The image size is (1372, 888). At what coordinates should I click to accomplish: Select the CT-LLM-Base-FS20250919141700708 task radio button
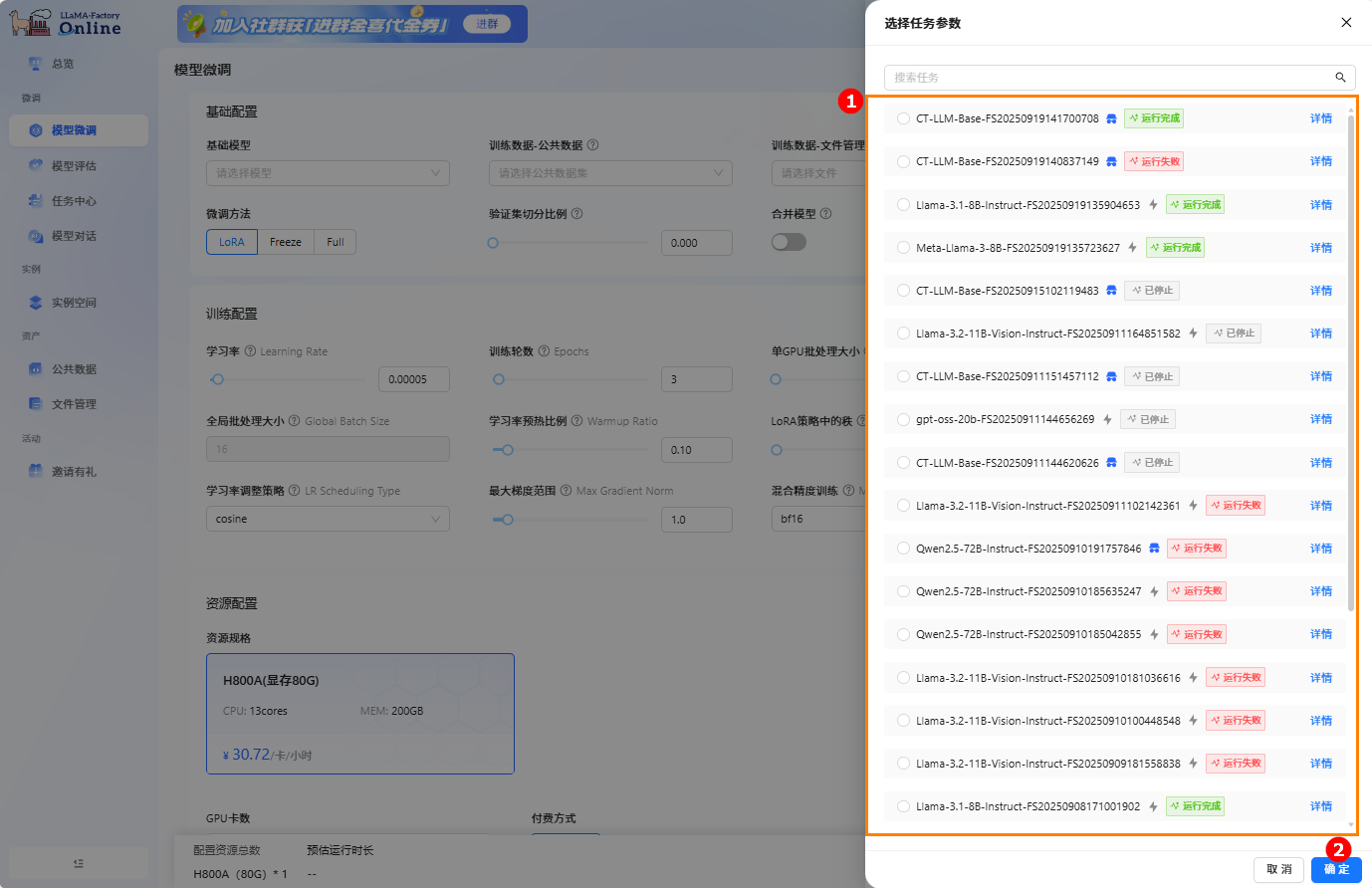(x=901, y=117)
